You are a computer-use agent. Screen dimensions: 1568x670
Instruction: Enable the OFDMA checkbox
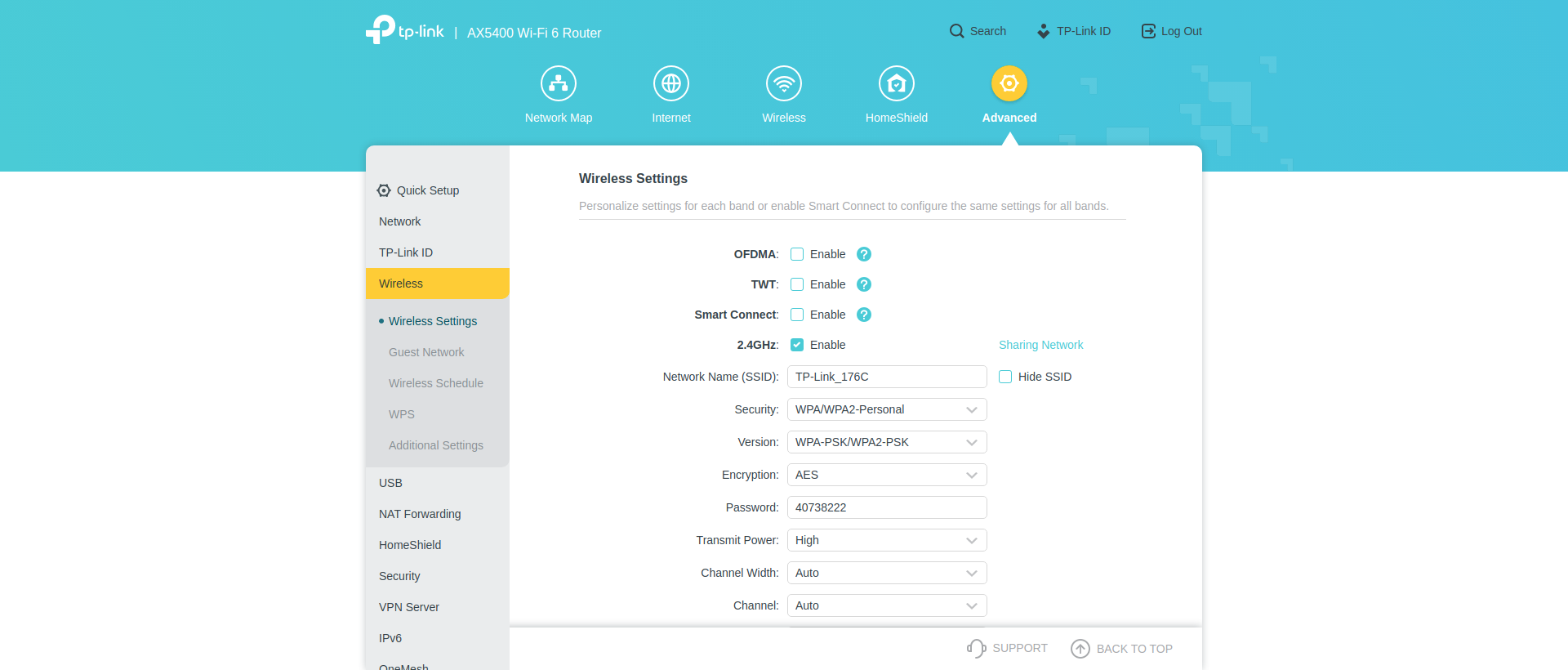[x=797, y=254]
